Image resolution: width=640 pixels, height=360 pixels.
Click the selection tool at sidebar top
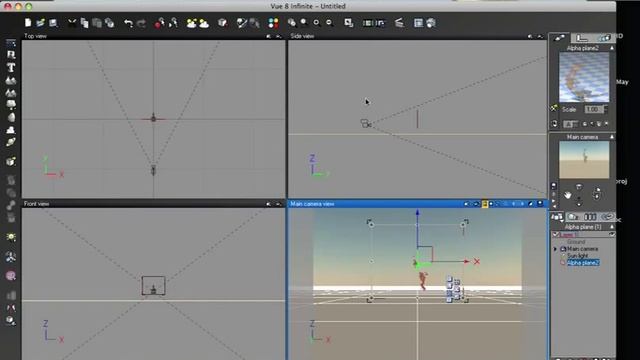point(11,42)
